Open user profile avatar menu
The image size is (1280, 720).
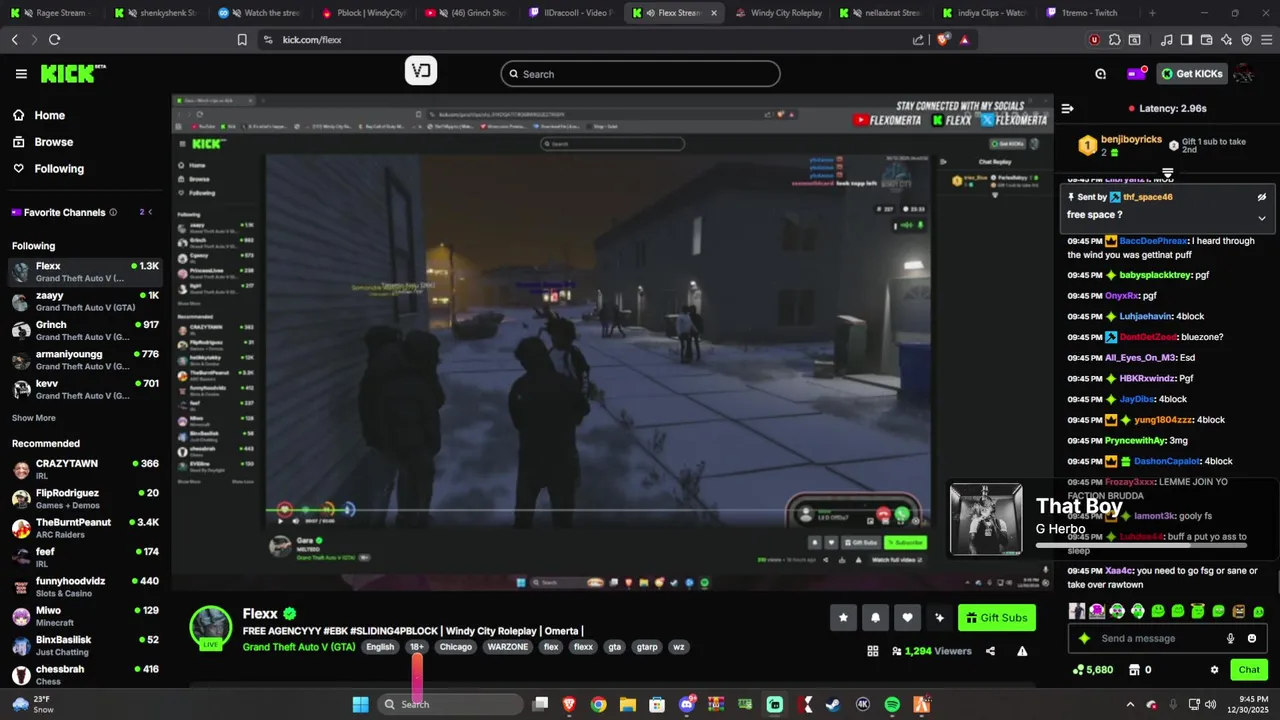[x=1244, y=74]
